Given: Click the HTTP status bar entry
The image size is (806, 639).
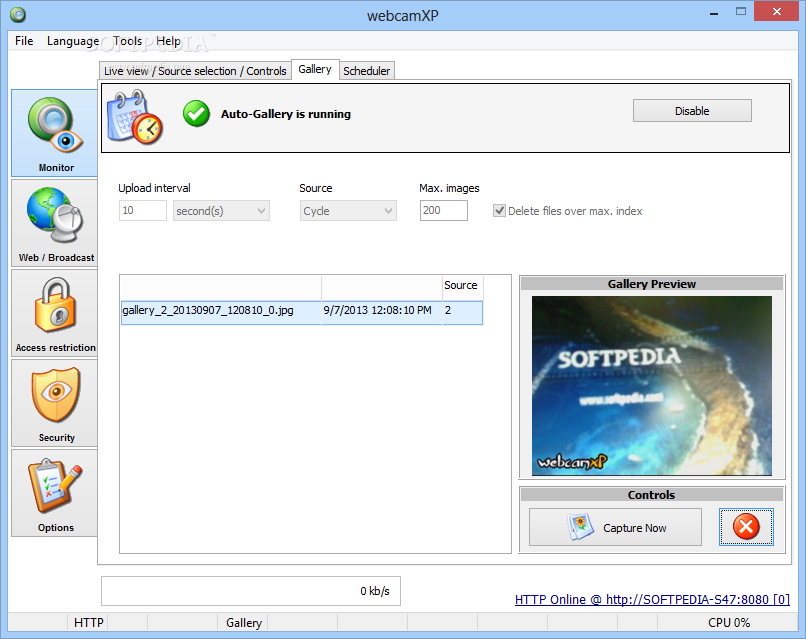Looking at the screenshot, I should tap(88, 623).
